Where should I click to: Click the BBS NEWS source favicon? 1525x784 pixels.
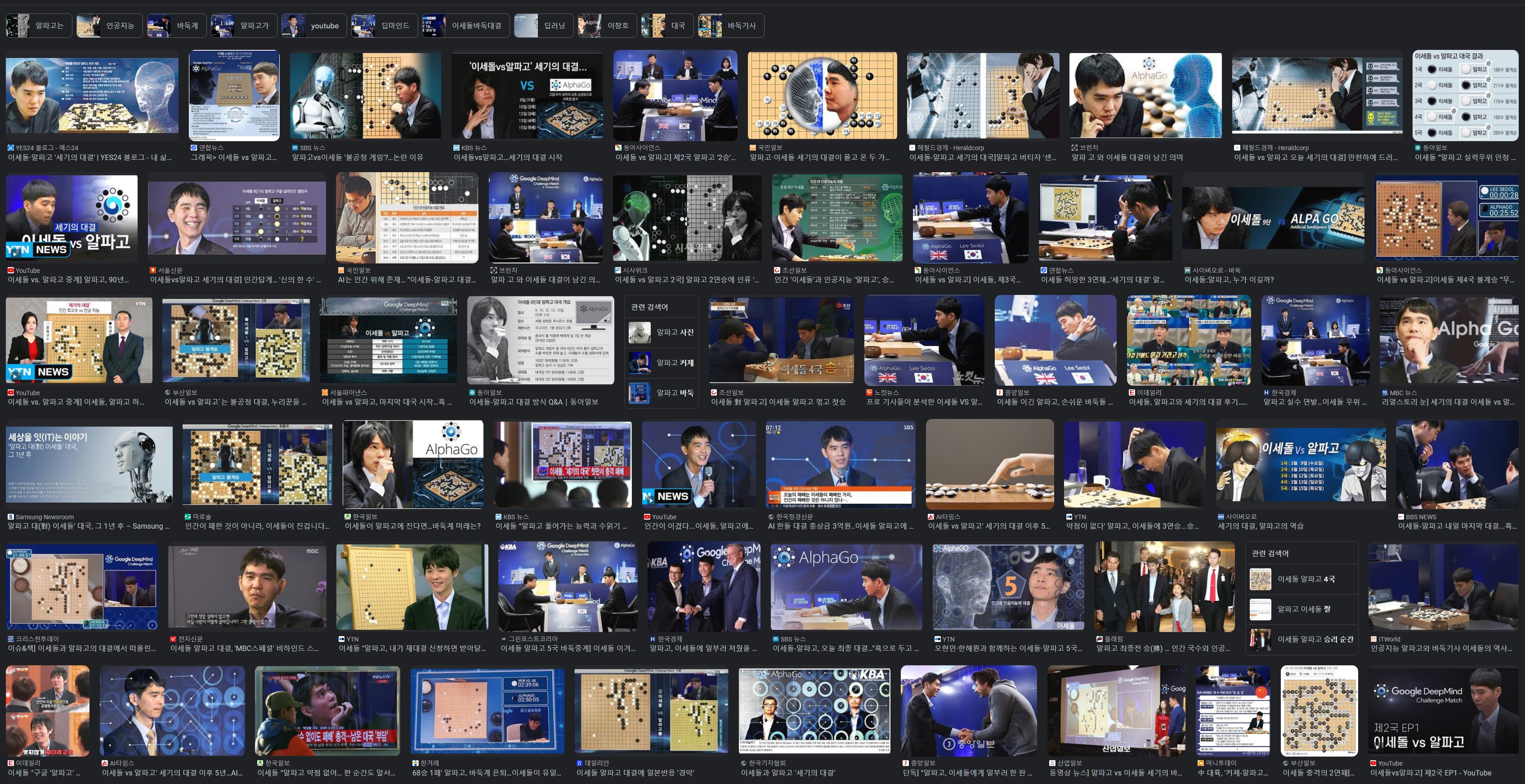click(x=1401, y=517)
